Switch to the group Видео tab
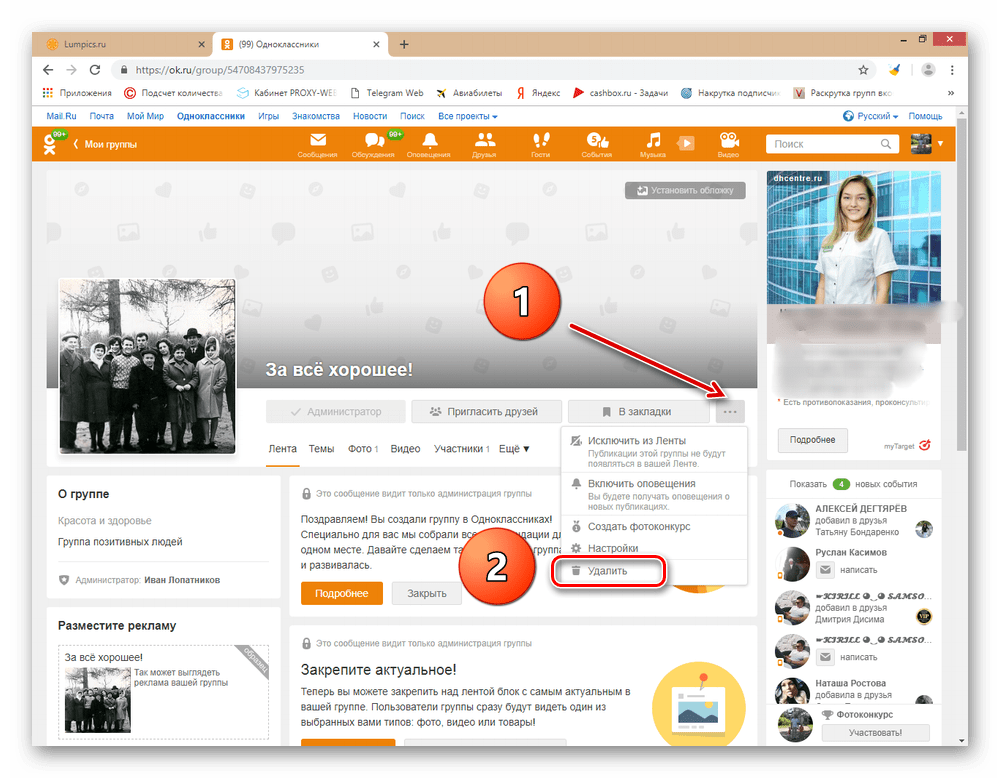 tap(406, 449)
